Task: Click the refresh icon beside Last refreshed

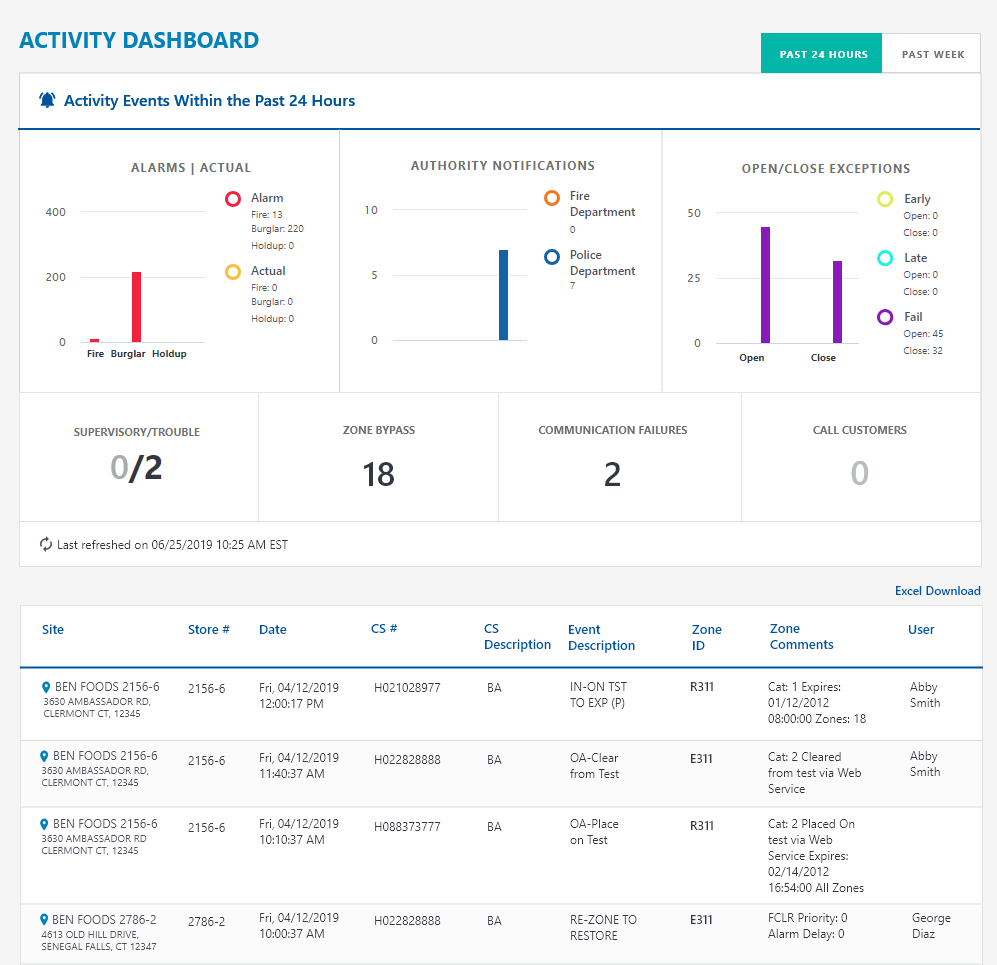Action: coord(46,545)
